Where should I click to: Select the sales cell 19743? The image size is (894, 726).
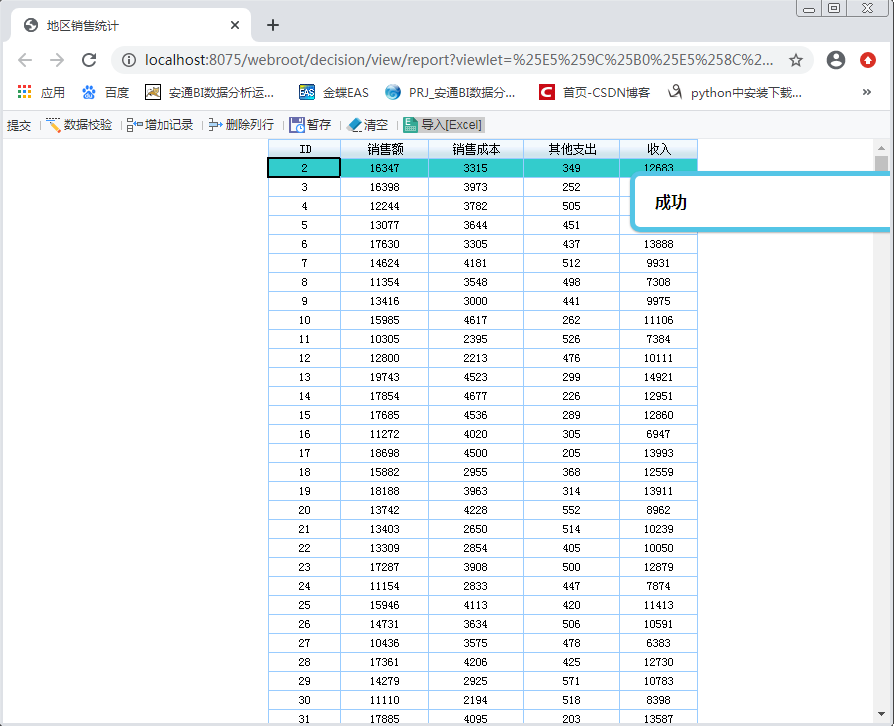[x=385, y=377]
